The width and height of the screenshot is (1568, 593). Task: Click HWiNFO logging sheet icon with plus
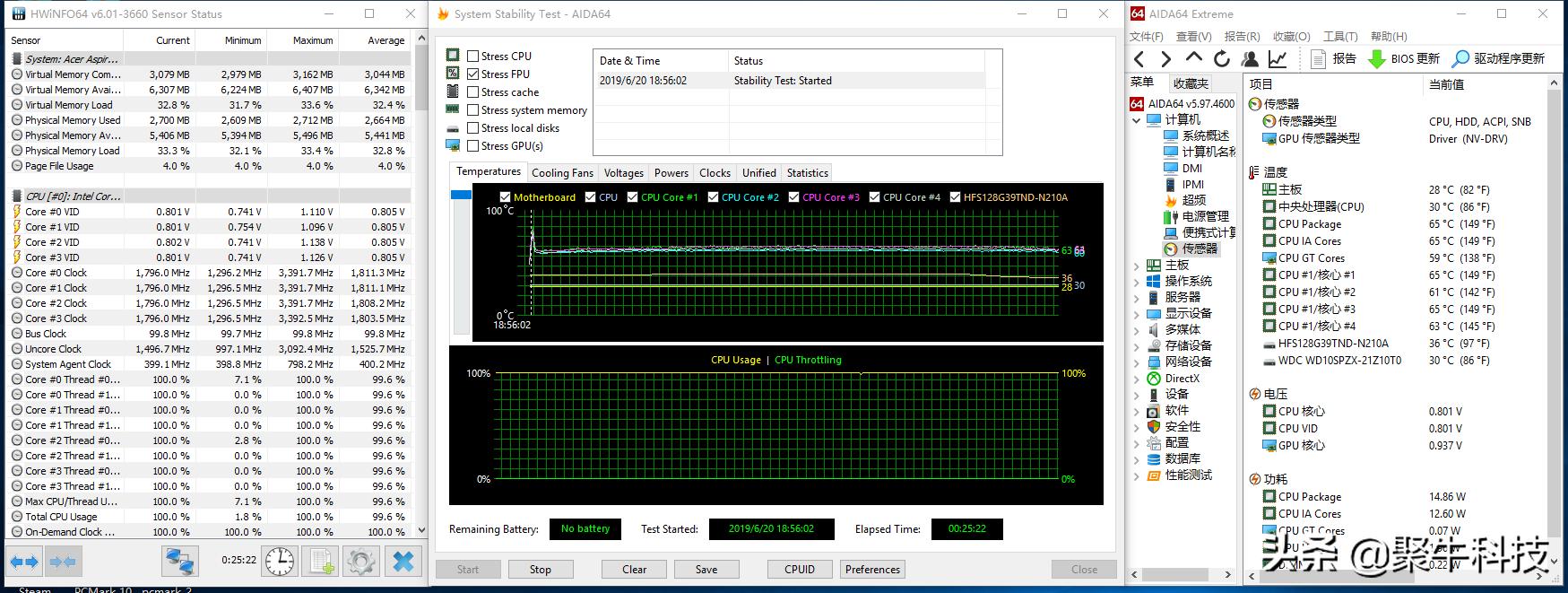321,562
